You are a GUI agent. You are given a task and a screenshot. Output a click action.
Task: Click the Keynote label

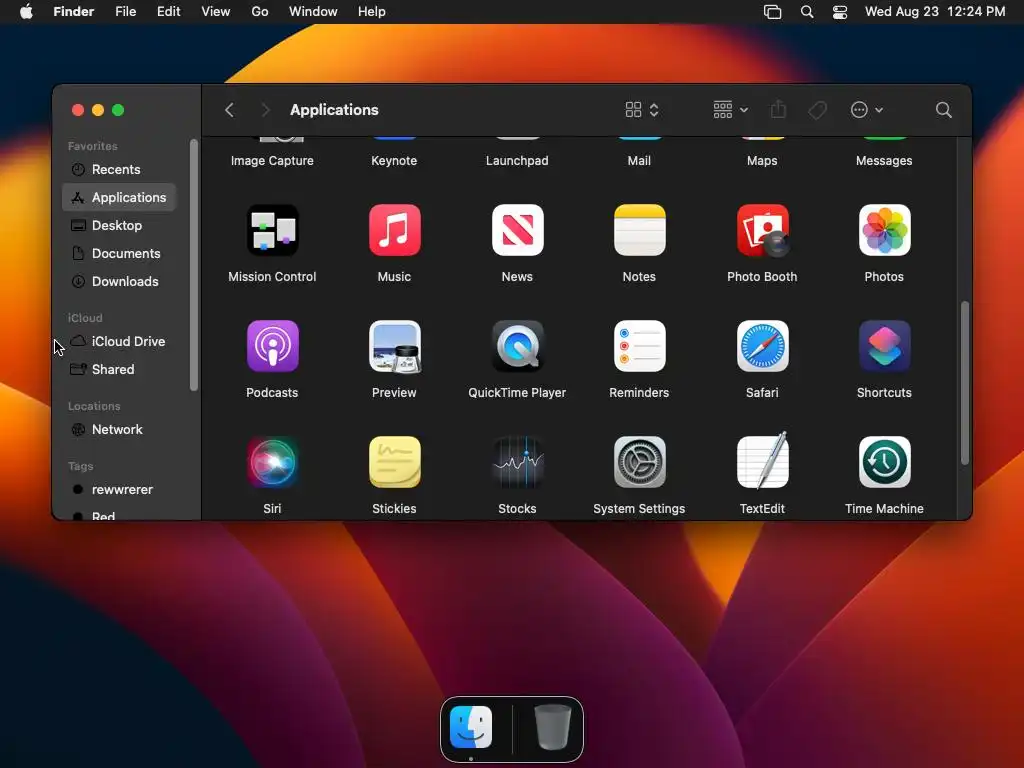[394, 161]
